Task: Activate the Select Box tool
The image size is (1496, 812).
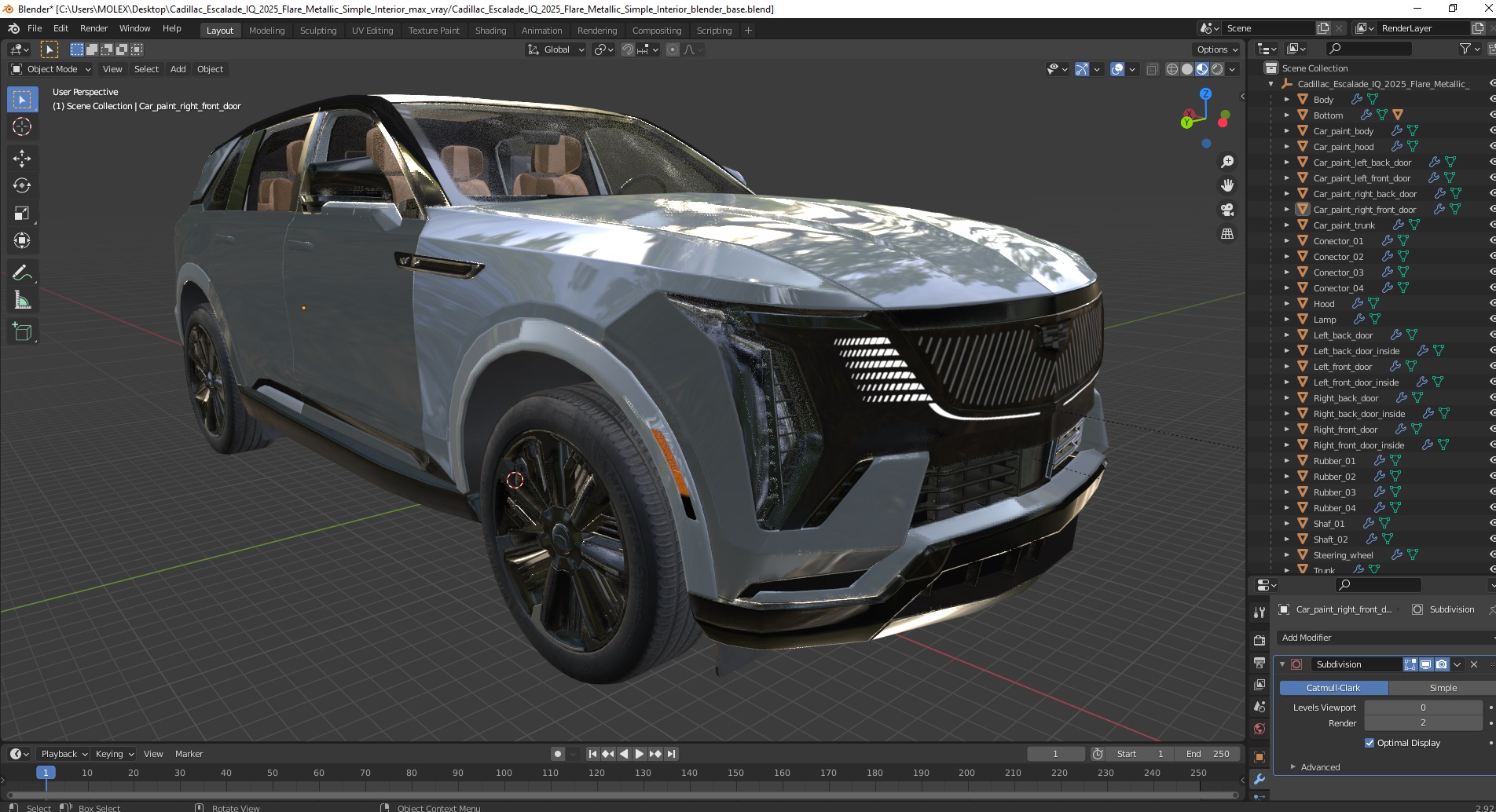Action: 22,99
